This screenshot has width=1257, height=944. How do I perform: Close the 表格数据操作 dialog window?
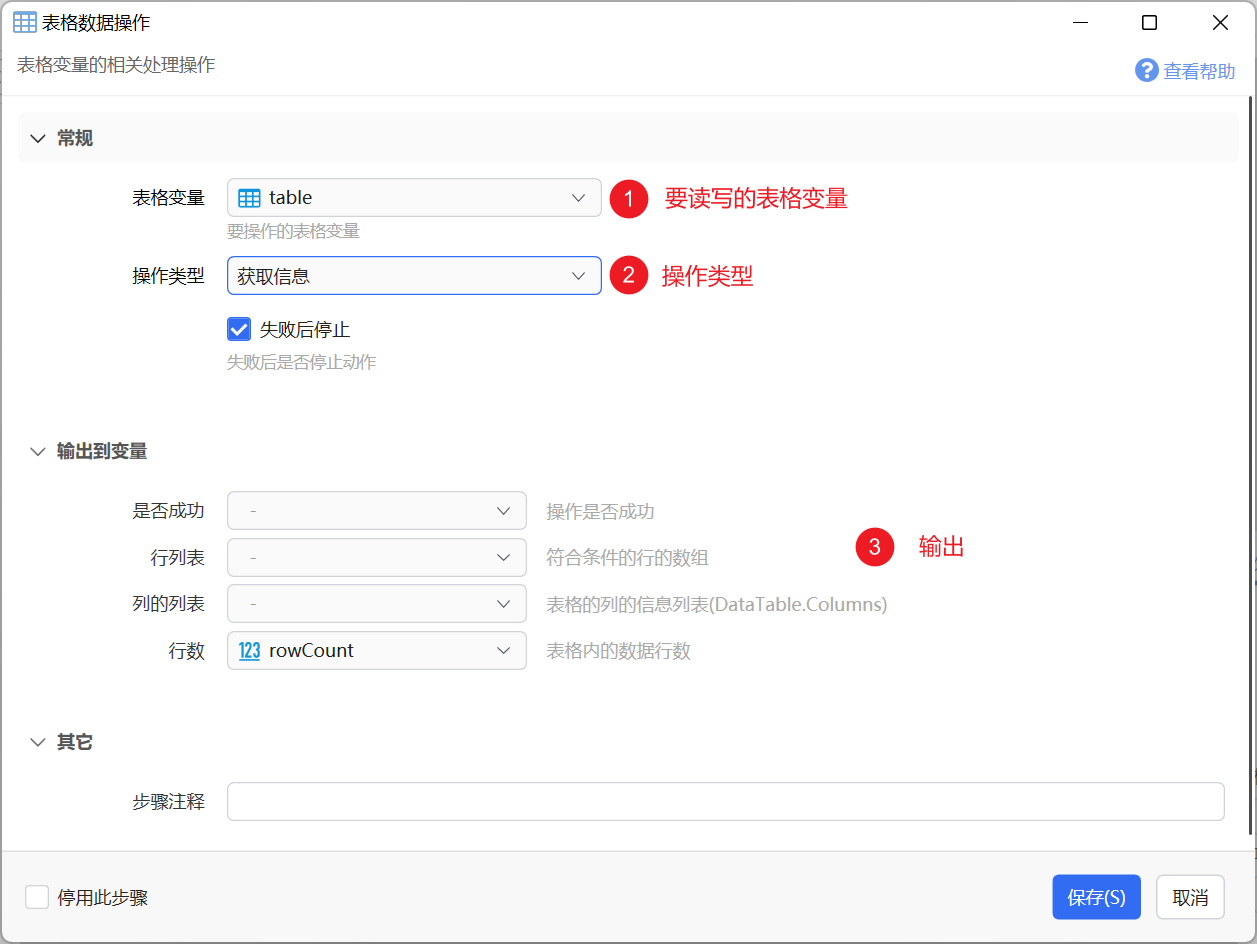pos(1220,23)
